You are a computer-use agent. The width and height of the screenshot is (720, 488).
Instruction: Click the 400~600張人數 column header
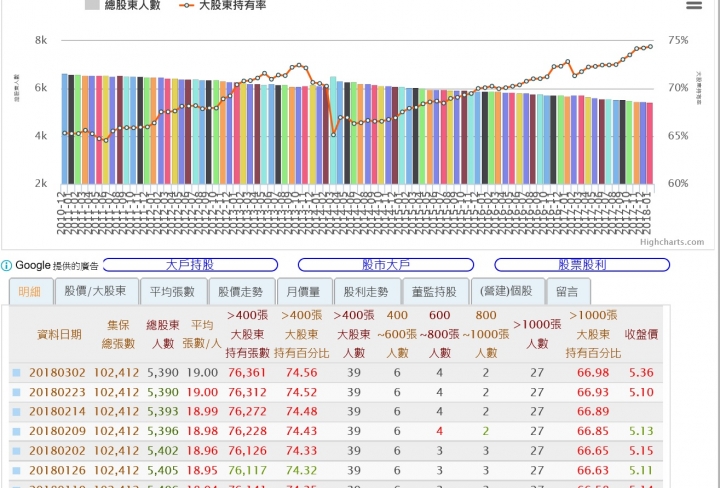(397, 334)
